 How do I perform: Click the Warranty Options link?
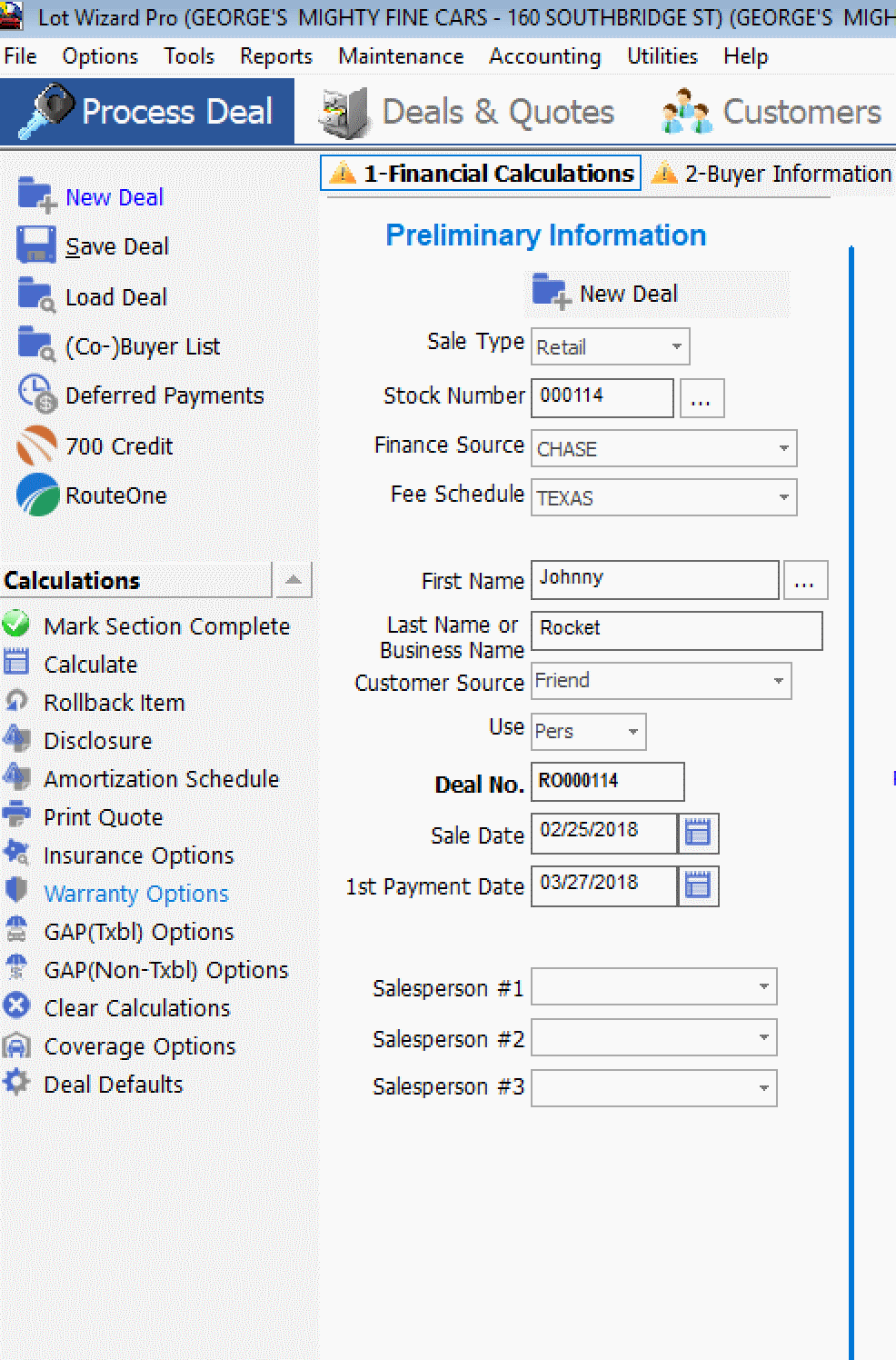coord(136,894)
